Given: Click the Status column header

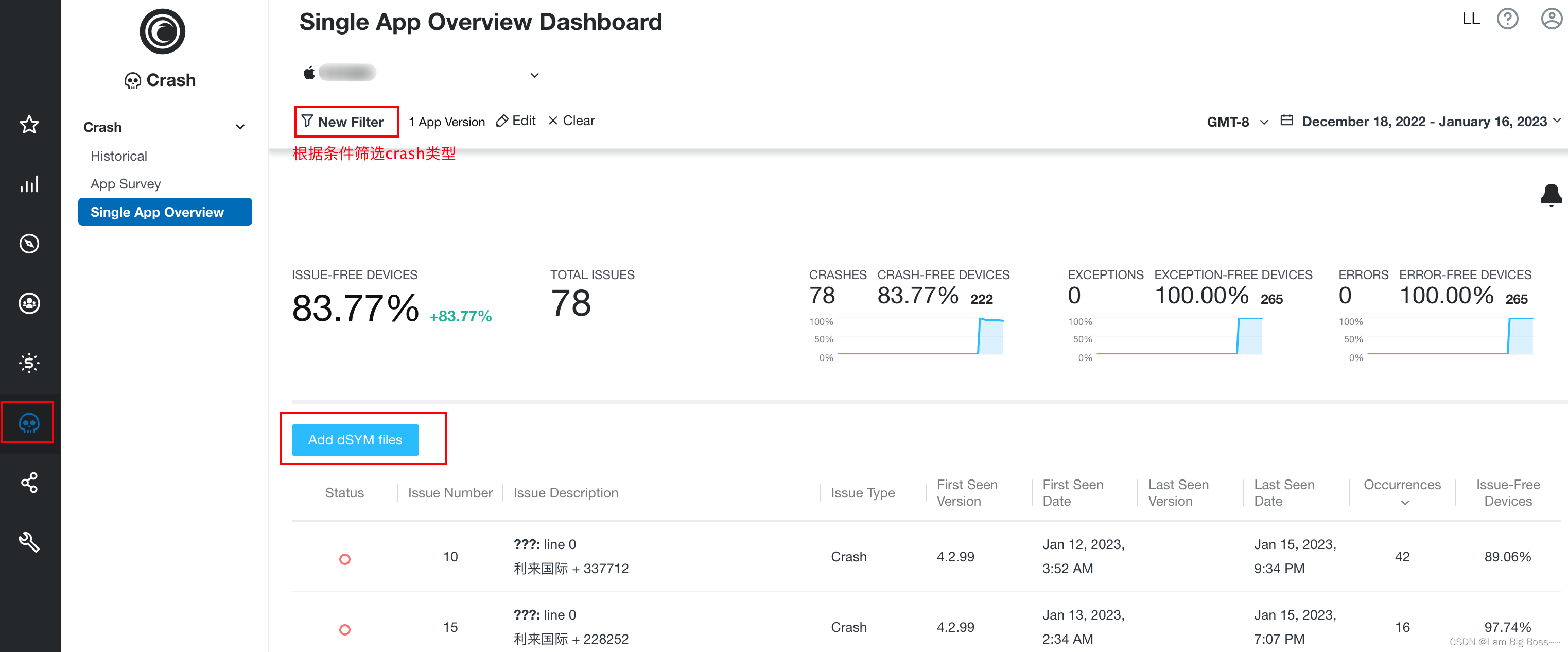Looking at the screenshot, I should pos(344,492).
